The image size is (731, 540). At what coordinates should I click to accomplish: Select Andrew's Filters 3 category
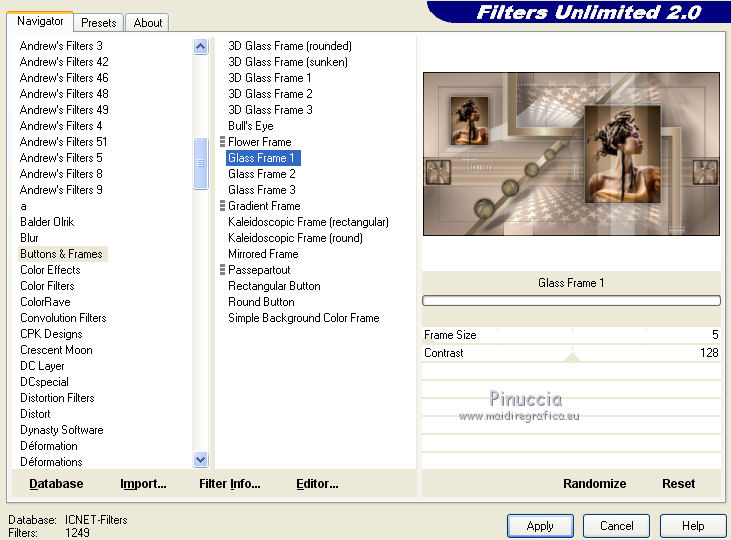point(61,46)
